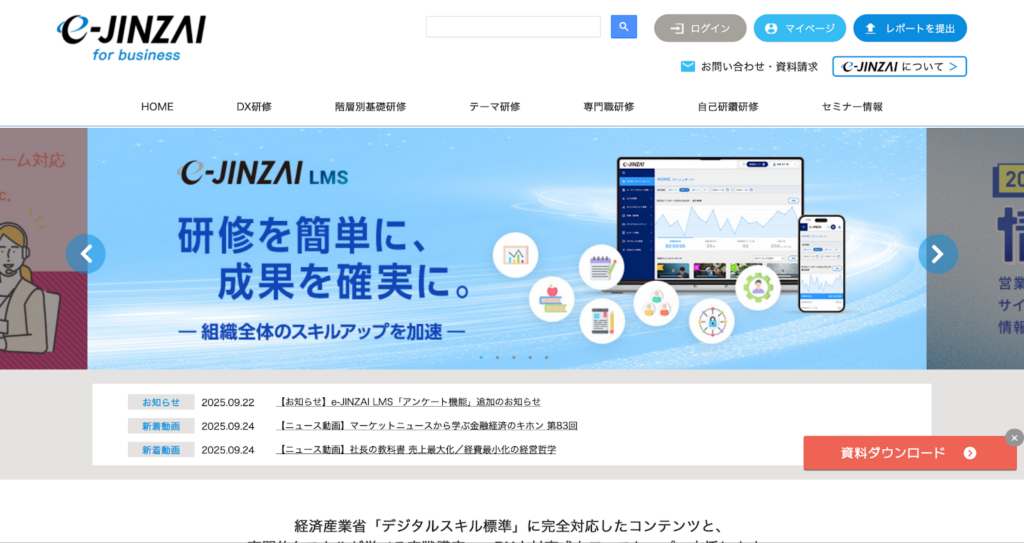Screen dimensions: 1024x543
Task: Click the previous slide arrow on carousel
Action: click(x=86, y=254)
